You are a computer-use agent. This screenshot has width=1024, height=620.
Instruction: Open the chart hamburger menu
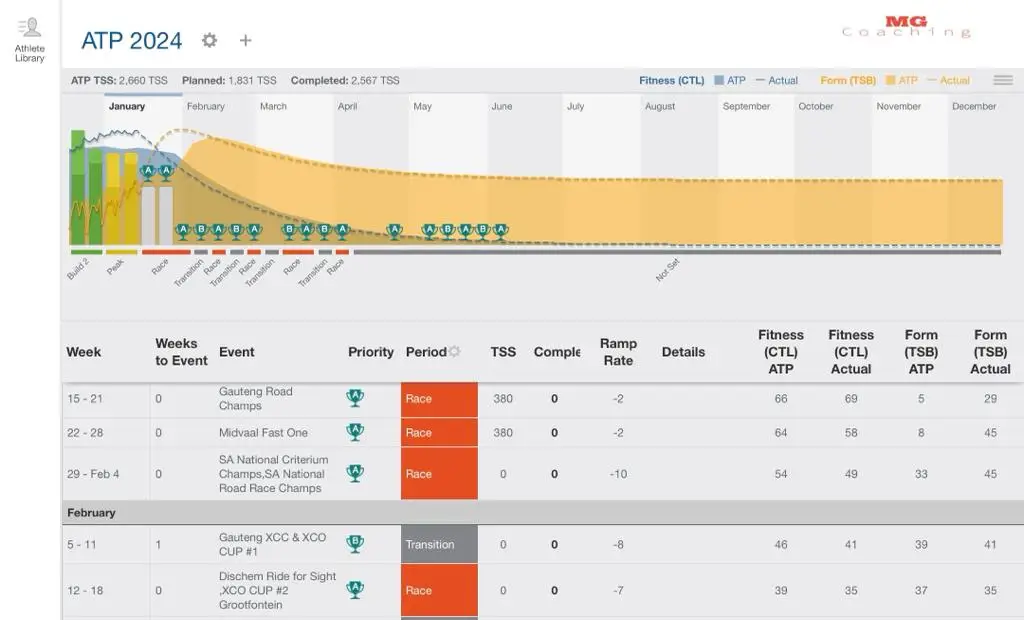(x=1003, y=79)
